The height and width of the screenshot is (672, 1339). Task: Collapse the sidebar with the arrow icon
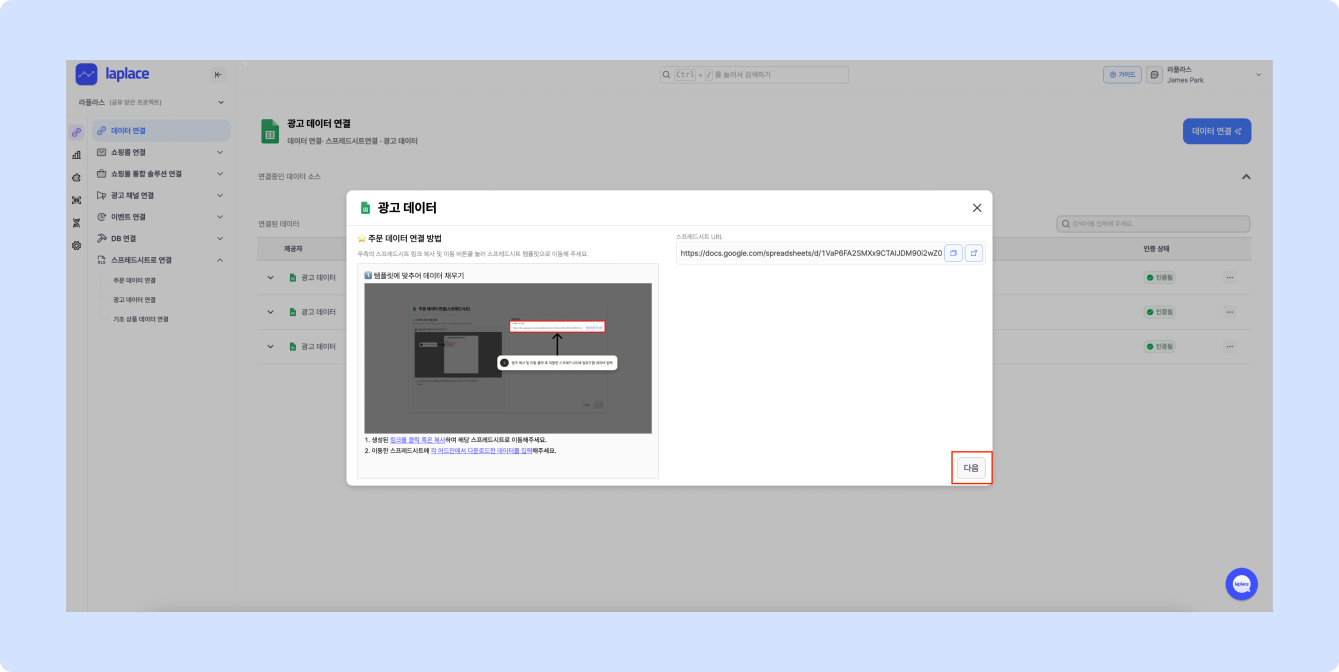(218, 75)
